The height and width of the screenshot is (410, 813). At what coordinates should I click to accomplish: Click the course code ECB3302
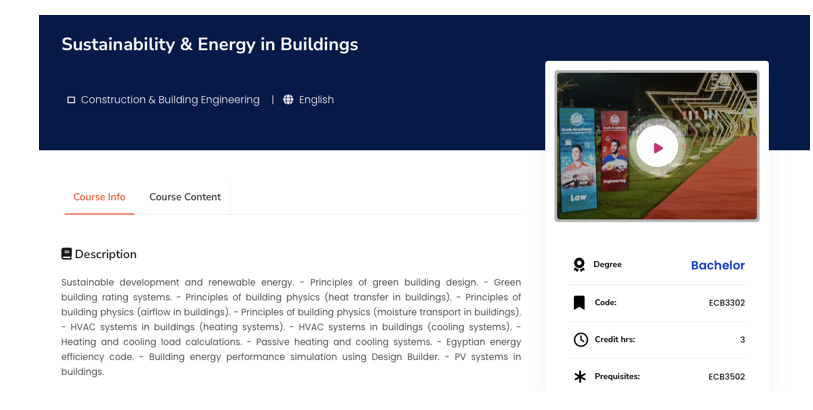(726, 303)
